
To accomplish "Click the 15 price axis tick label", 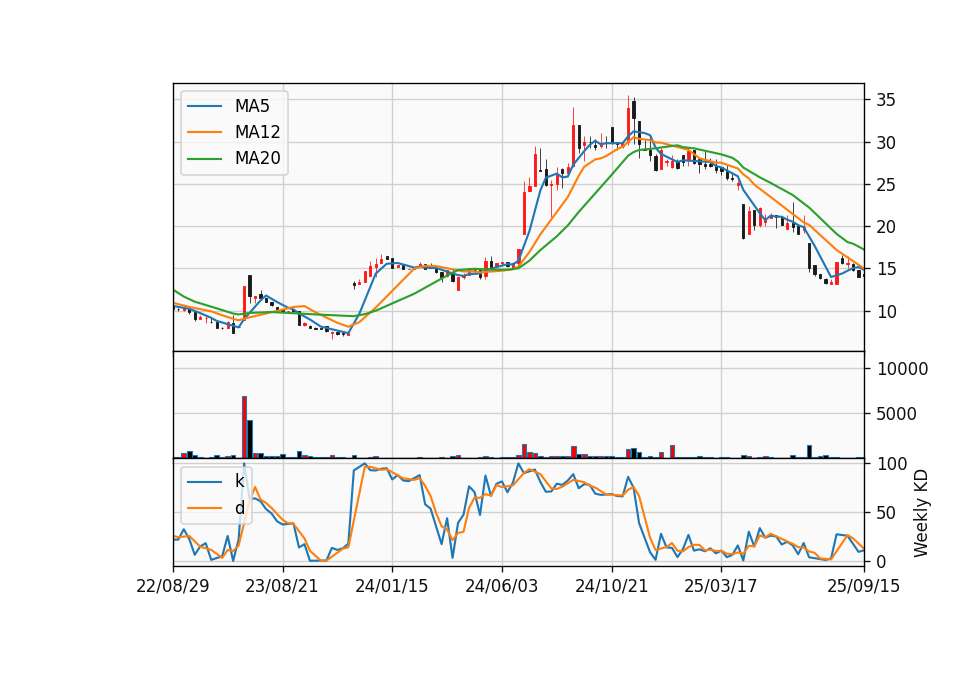I will point(885,269).
